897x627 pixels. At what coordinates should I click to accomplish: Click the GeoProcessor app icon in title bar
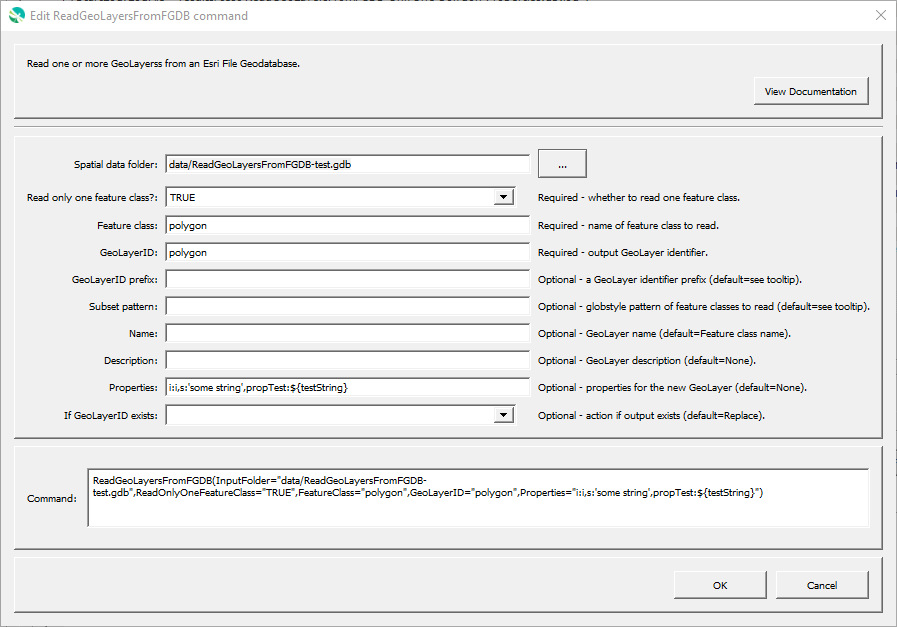17,15
